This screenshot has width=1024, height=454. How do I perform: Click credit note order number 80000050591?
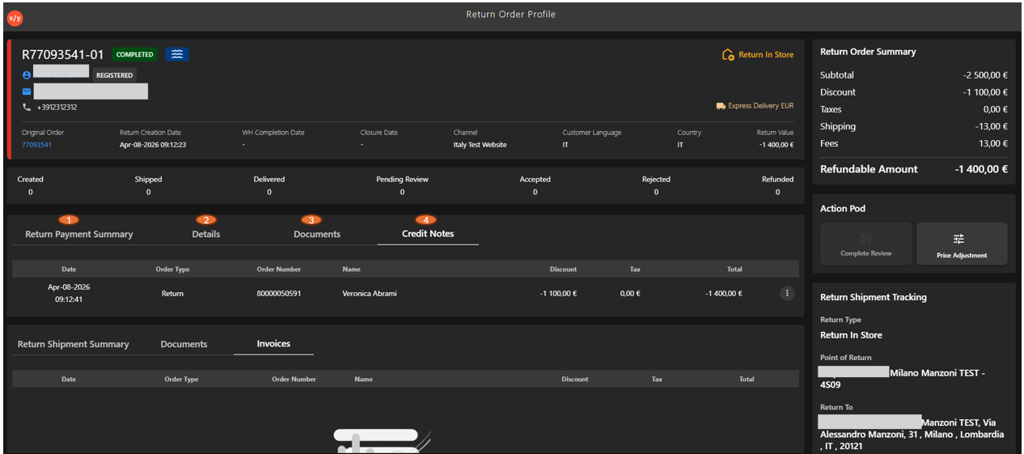(279, 294)
